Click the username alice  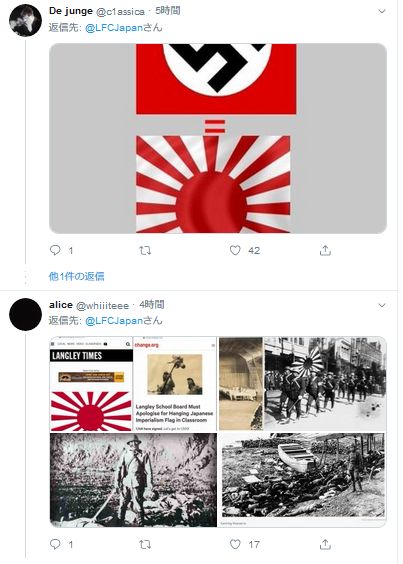(61, 305)
